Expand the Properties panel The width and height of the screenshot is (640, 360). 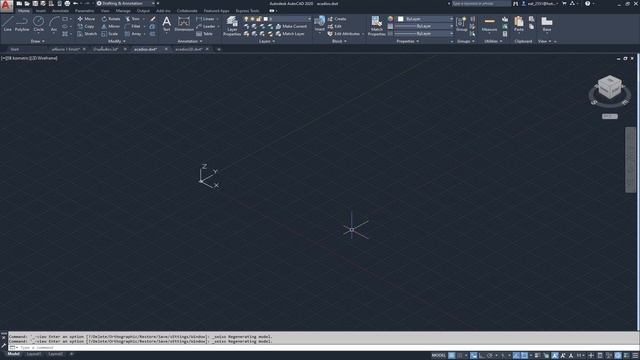point(408,41)
